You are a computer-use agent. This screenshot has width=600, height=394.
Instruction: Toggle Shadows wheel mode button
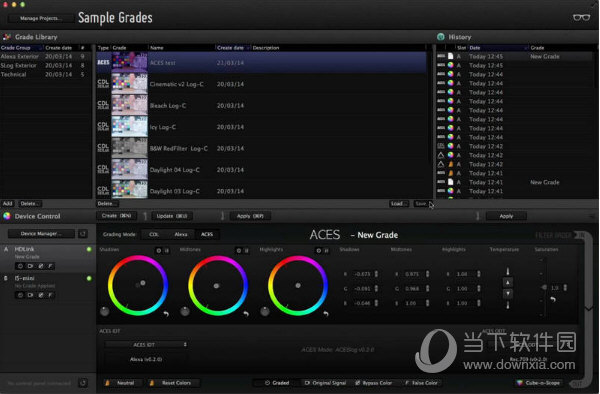pos(167,251)
